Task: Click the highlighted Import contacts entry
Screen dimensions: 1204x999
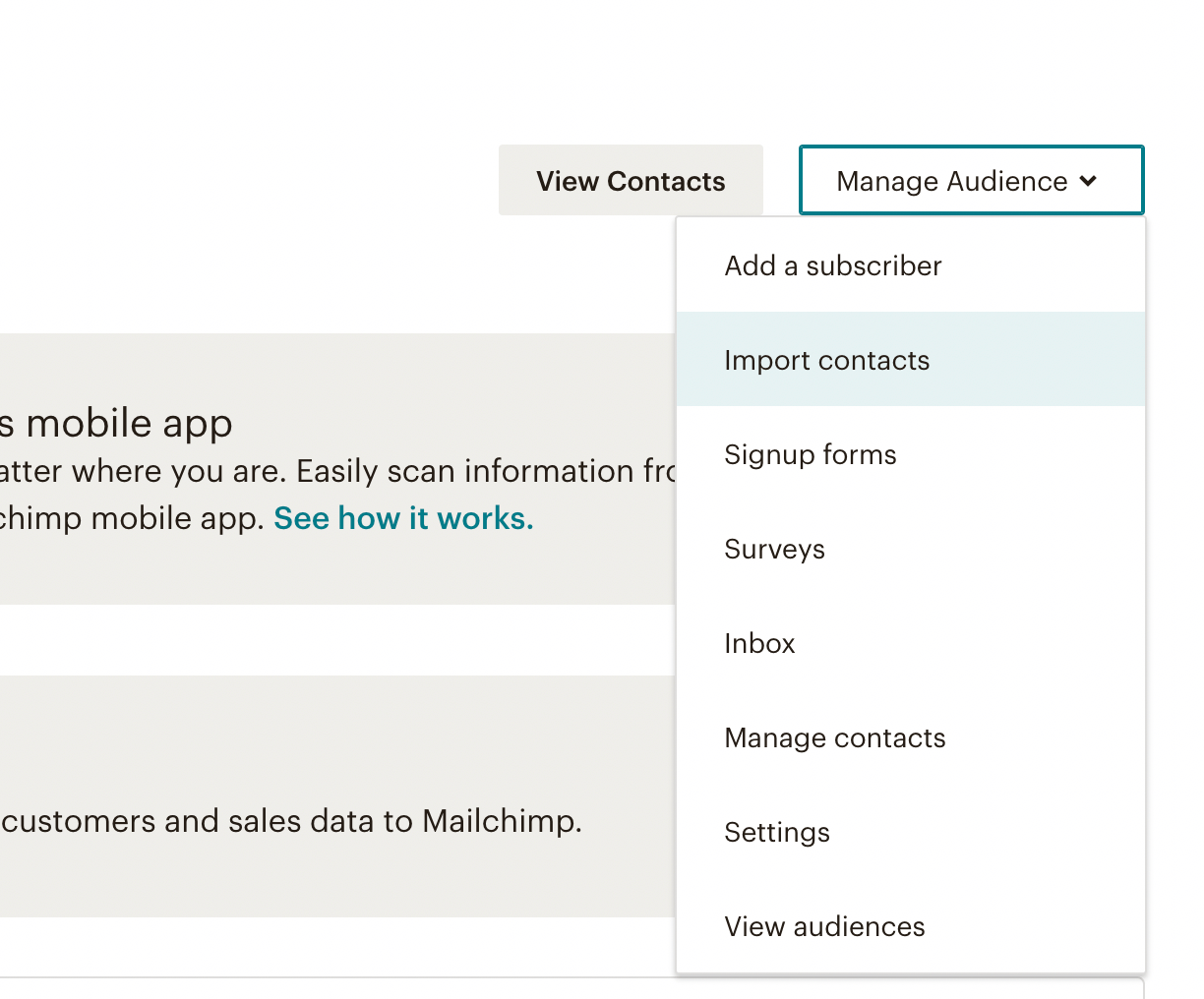Action: (826, 360)
